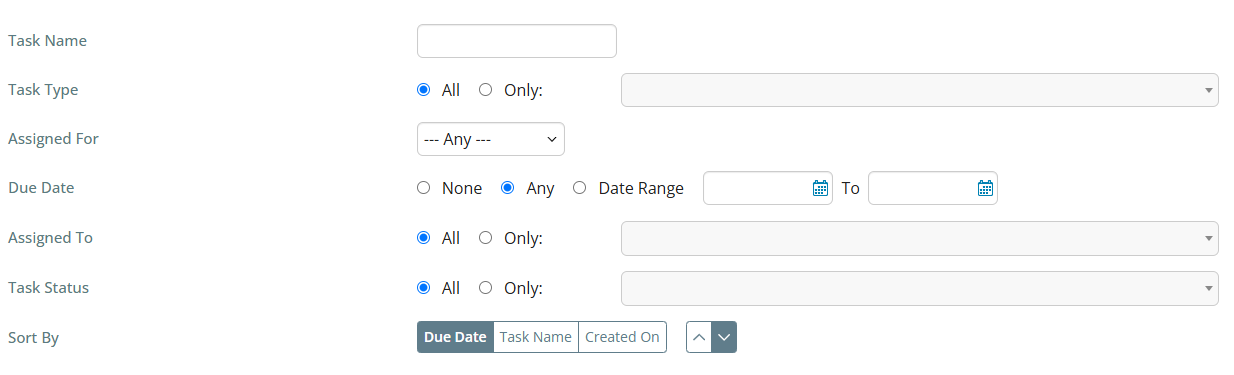
Task: Select All for Assigned To
Action: [423, 238]
